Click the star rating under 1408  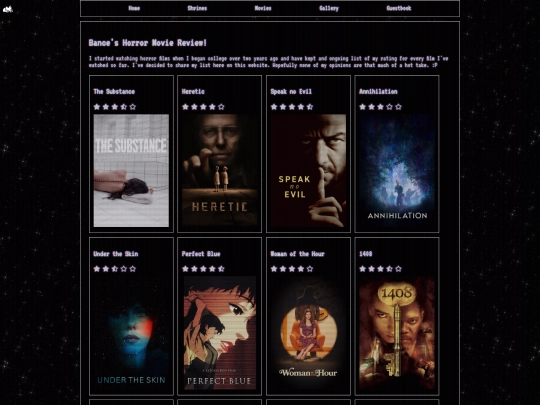tap(380, 269)
